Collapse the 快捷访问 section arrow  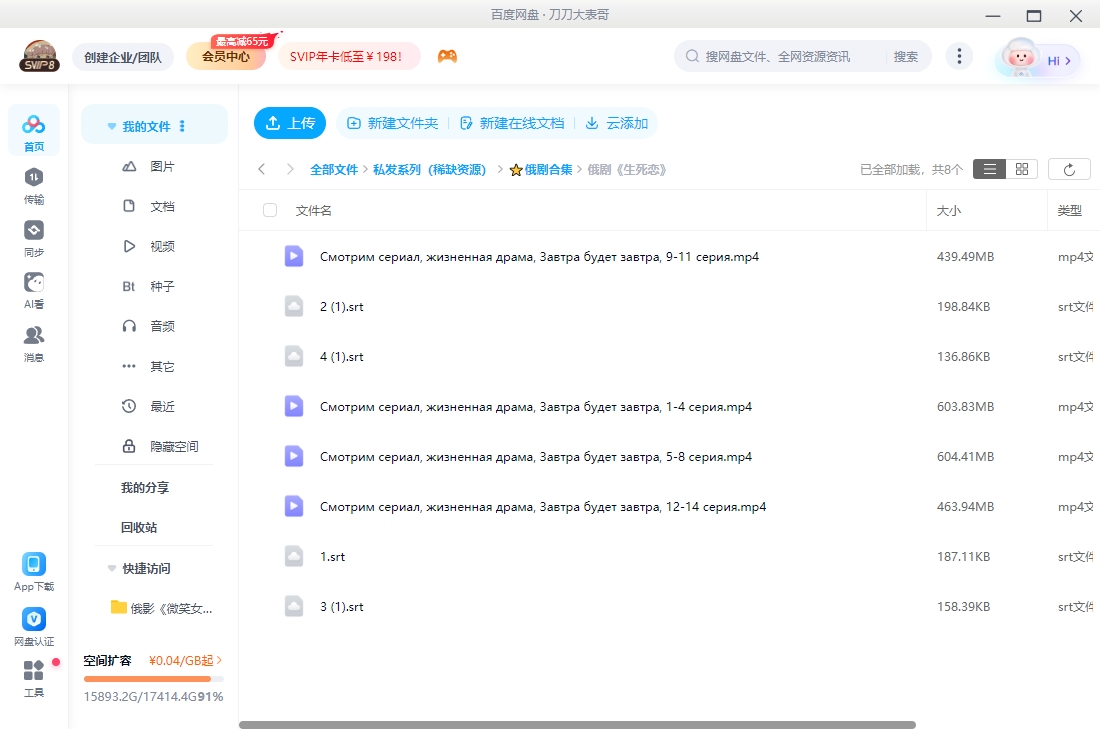coord(111,568)
